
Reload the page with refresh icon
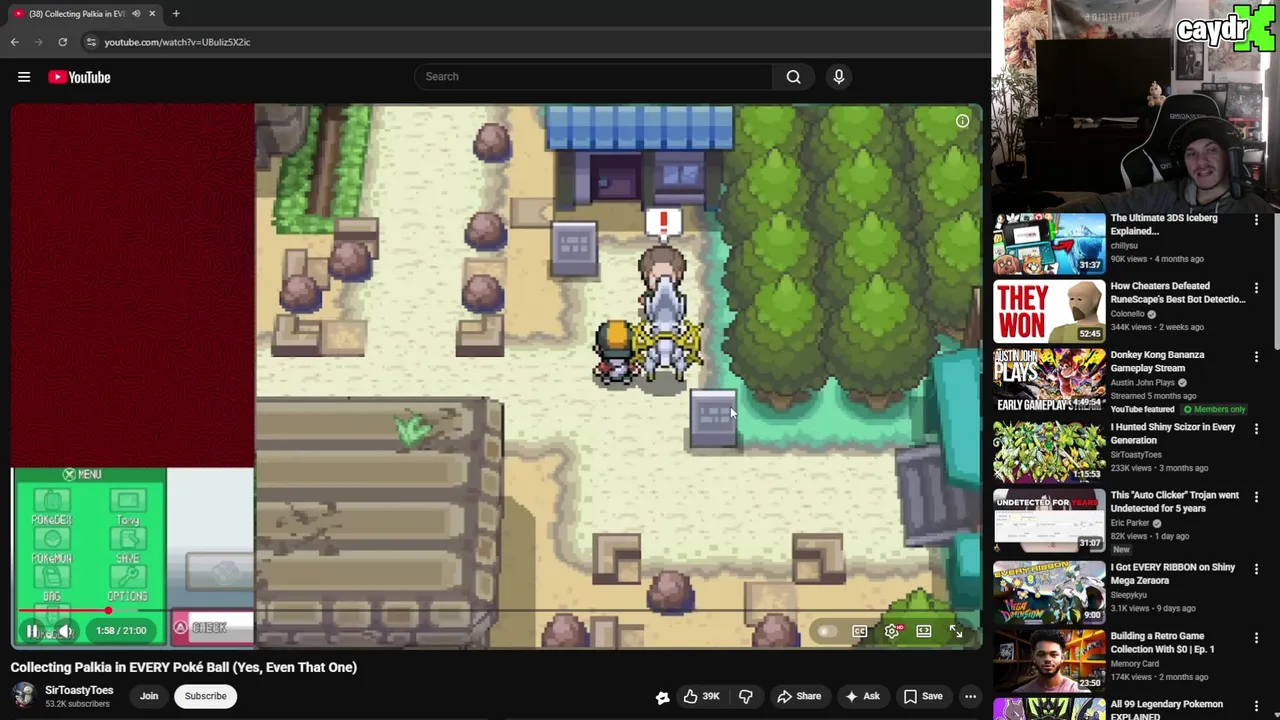[x=62, y=42]
